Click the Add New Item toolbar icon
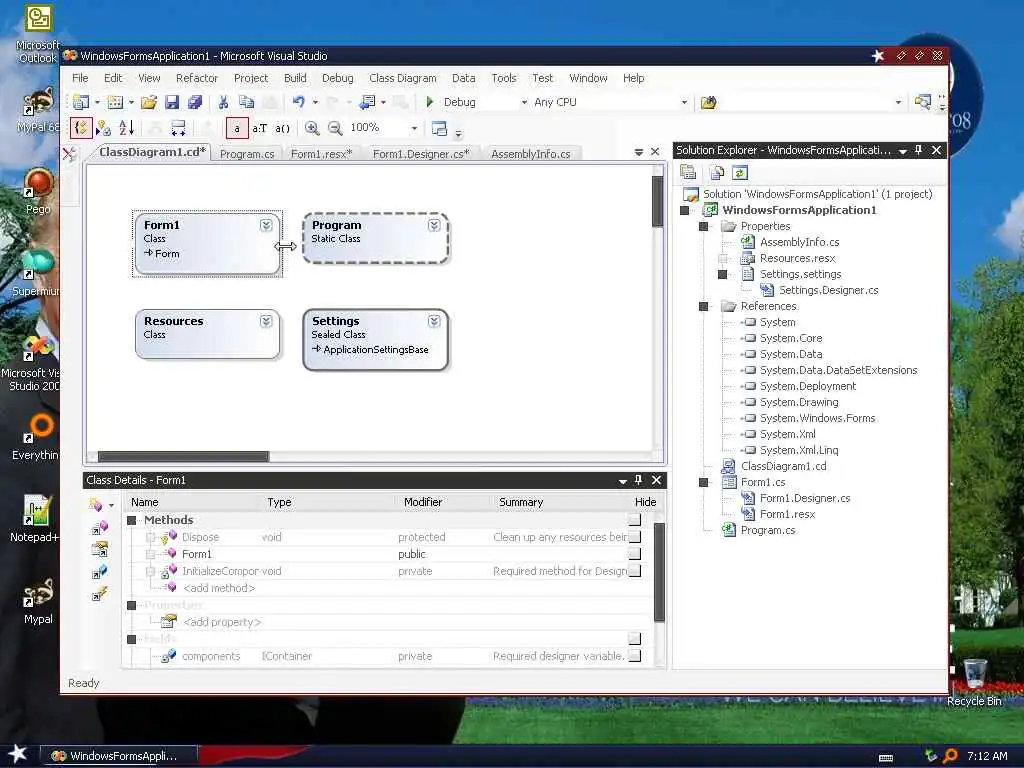The height and width of the screenshot is (768, 1024). [x=116, y=102]
